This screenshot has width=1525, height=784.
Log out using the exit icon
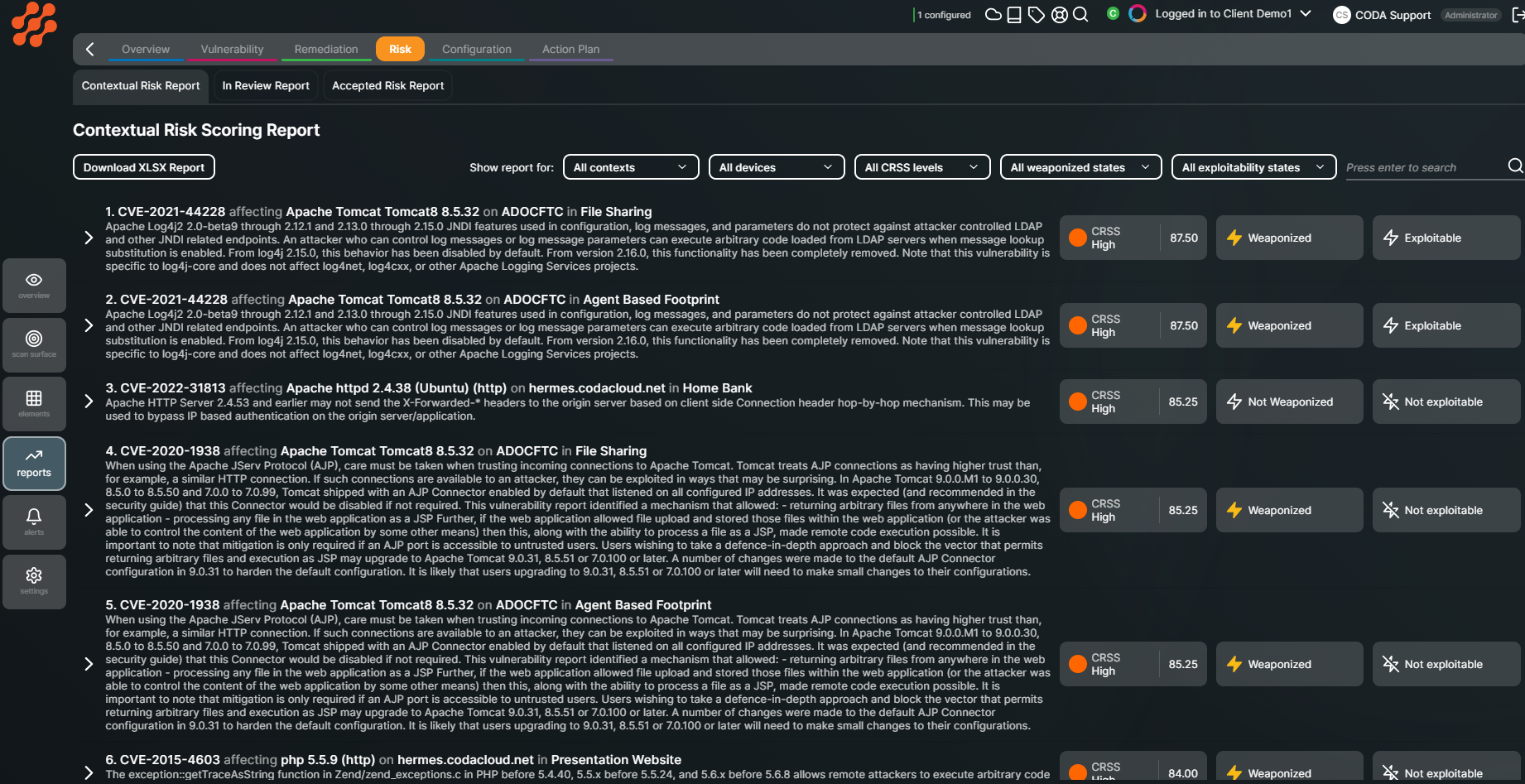(1518, 15)
